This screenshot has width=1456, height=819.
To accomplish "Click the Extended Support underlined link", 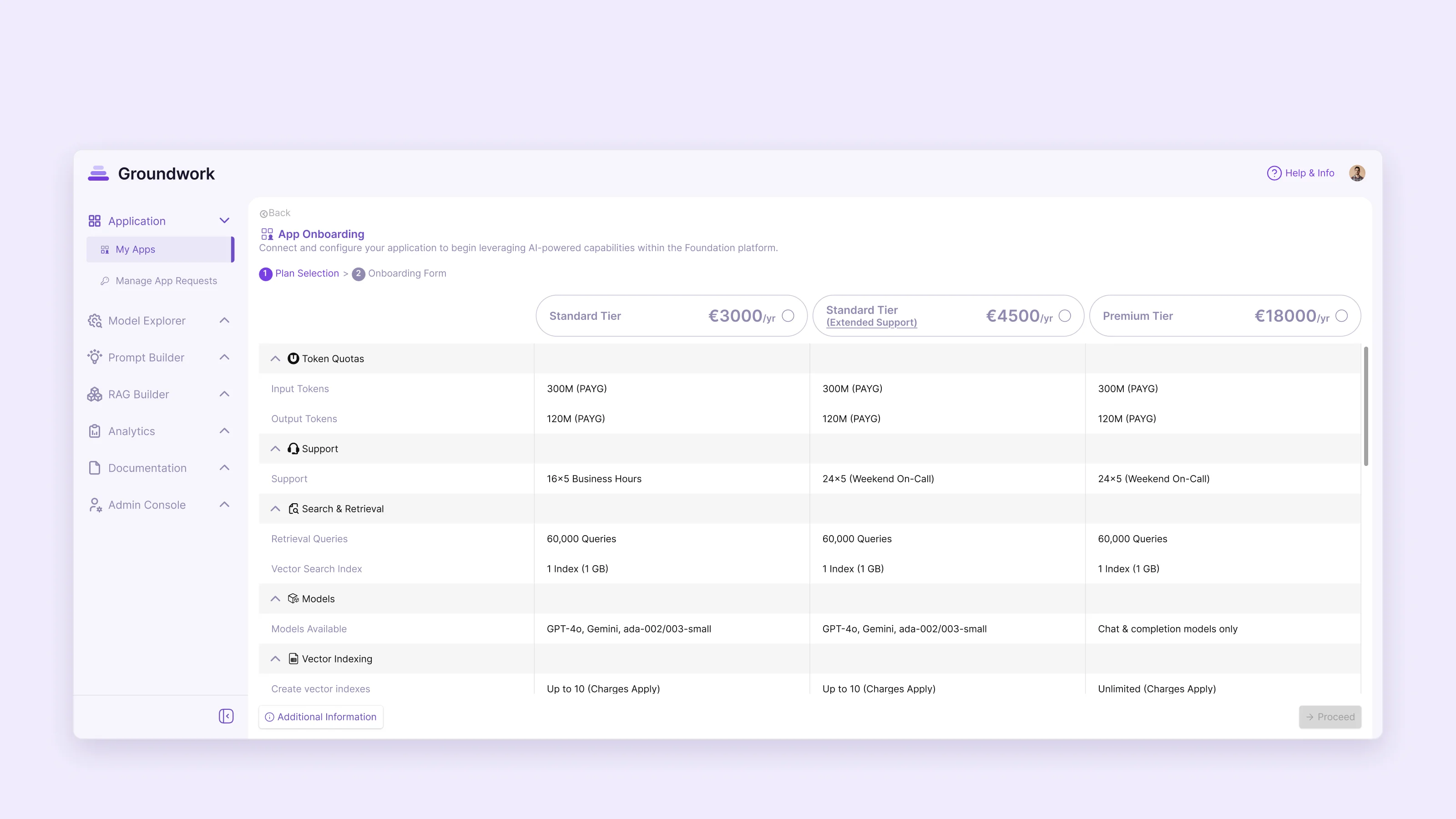I will pyautogui.click(x=872, y=323).
